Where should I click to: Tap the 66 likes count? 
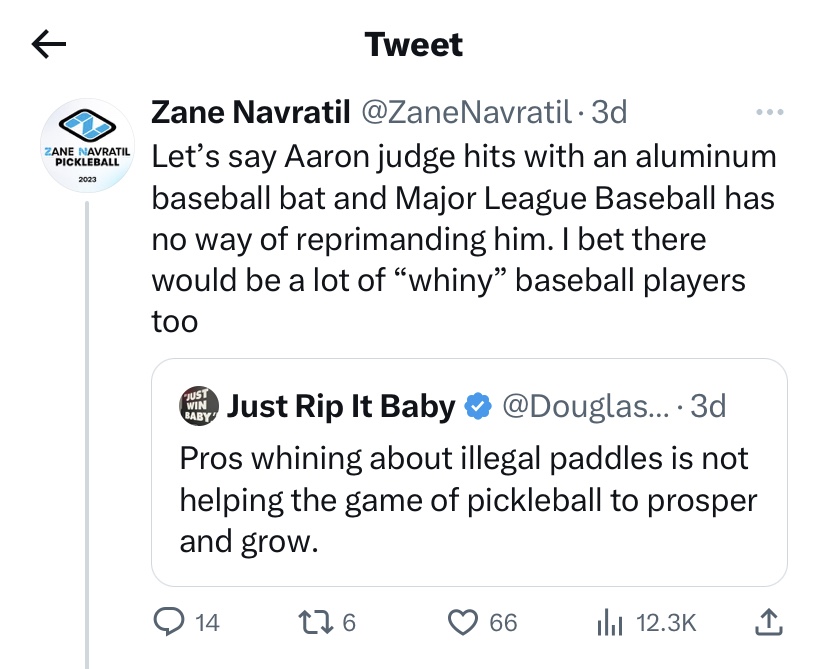coord(503,623)
